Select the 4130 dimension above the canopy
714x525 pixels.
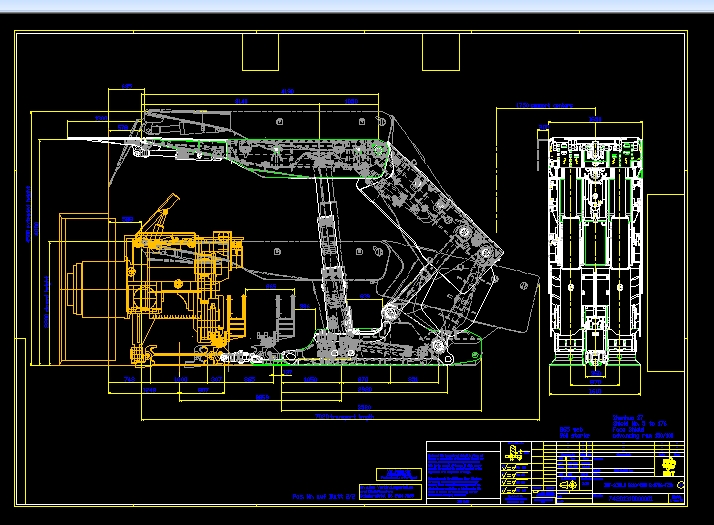287,91
